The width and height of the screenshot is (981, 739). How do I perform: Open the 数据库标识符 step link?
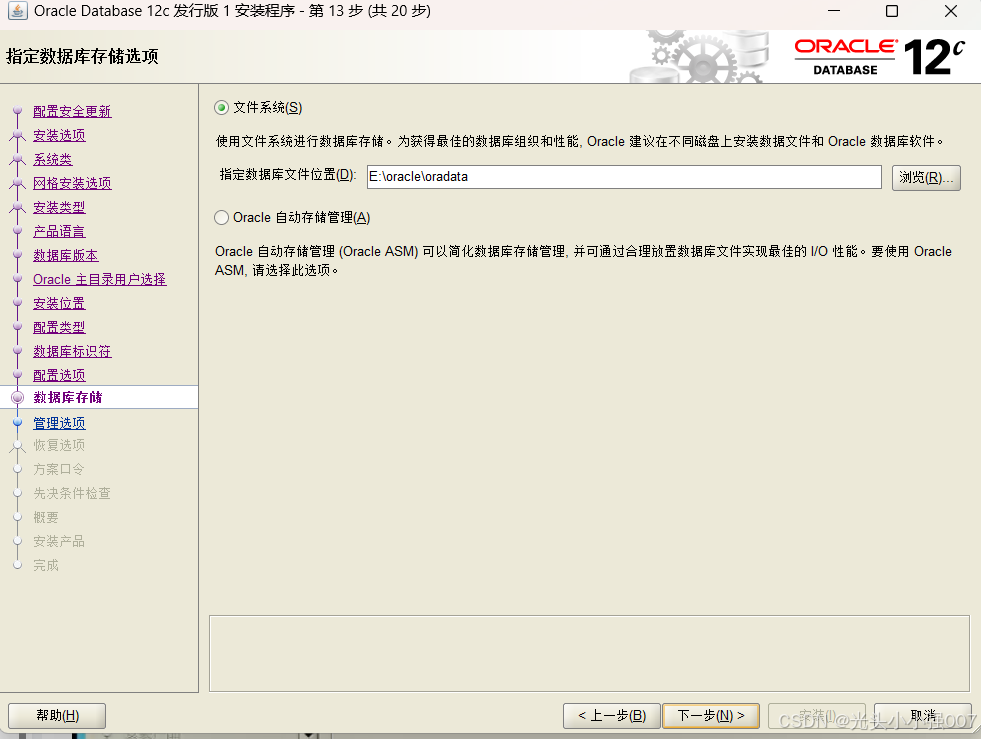tap(72, 352)
